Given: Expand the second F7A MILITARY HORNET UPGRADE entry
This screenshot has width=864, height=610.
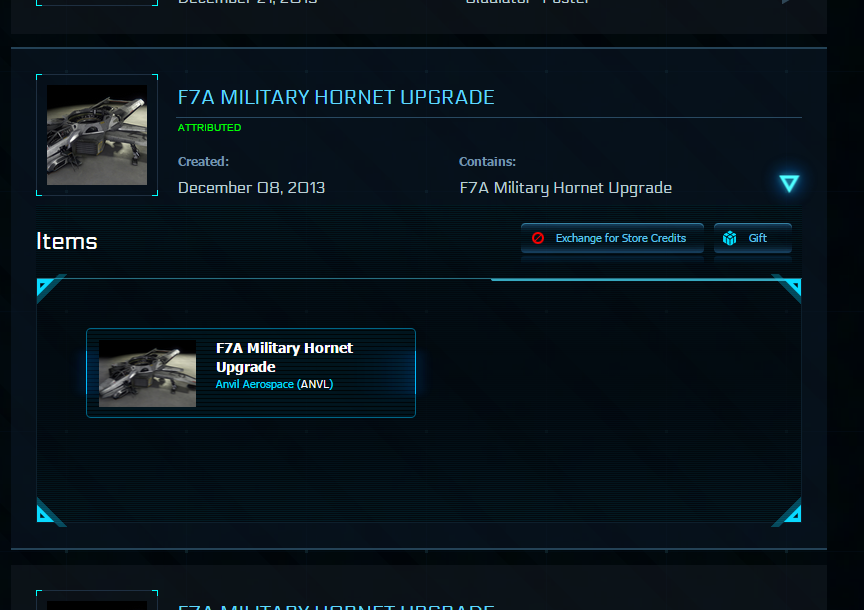Looking at the screenshot, I should pos(337,605).
